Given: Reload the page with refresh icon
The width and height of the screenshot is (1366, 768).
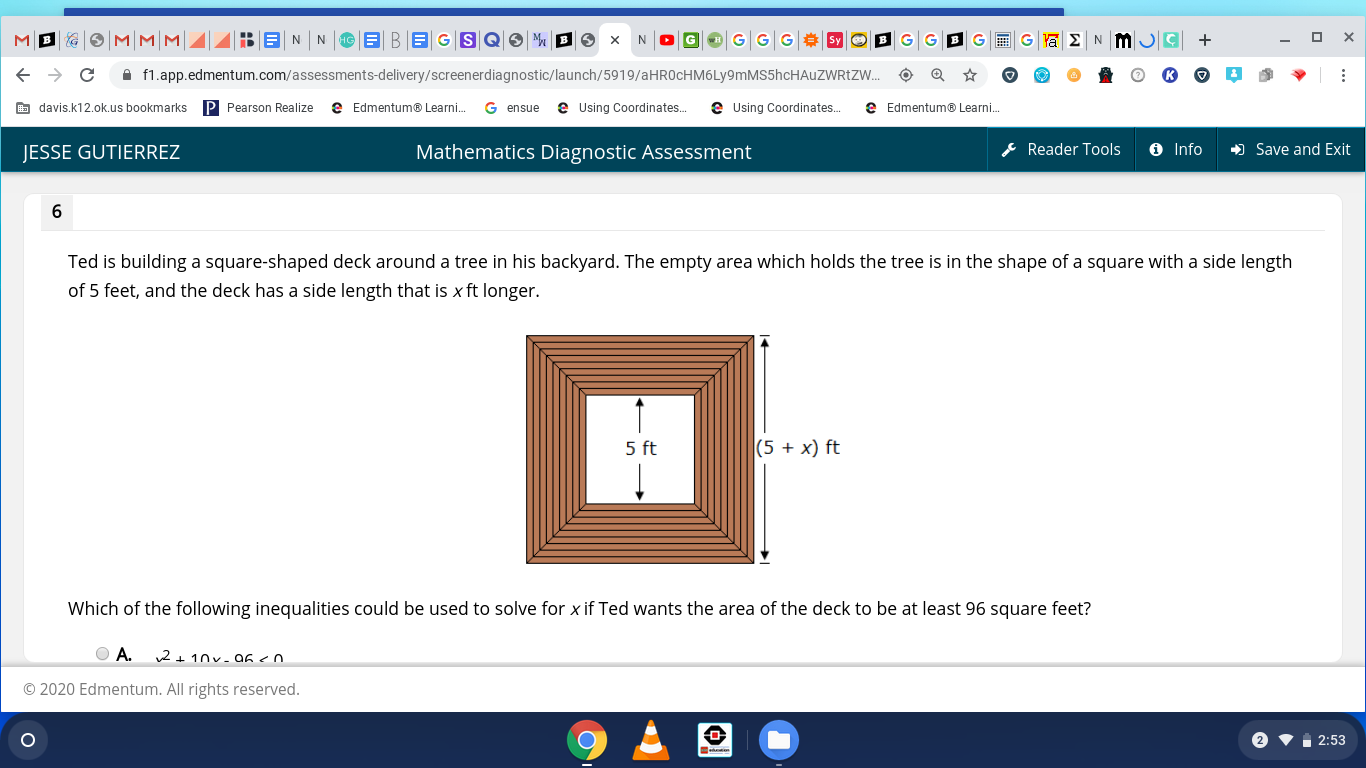Looking at the screenshot, I should click(x=87, y=75).
